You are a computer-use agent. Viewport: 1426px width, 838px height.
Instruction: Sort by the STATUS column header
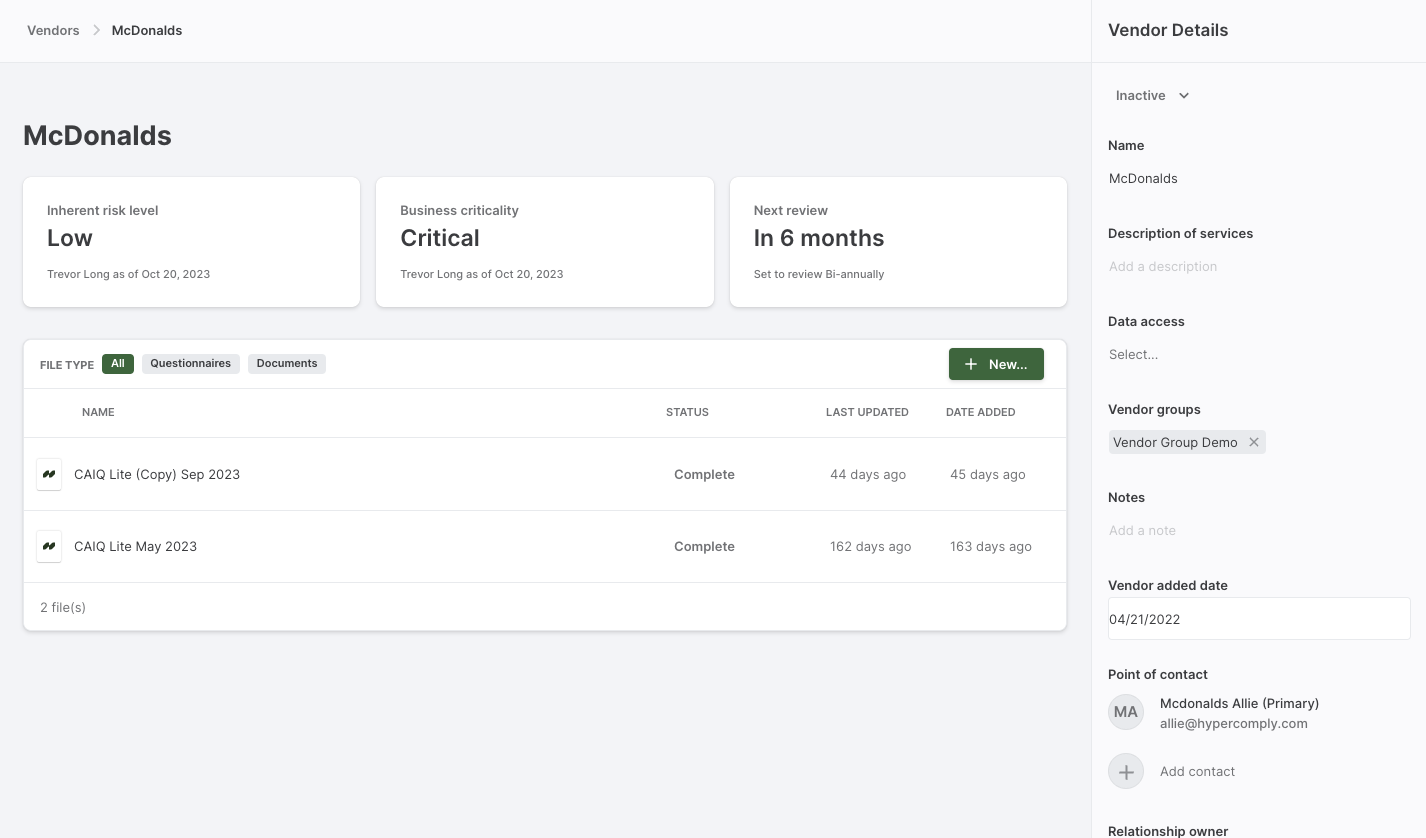pos(687,412)
